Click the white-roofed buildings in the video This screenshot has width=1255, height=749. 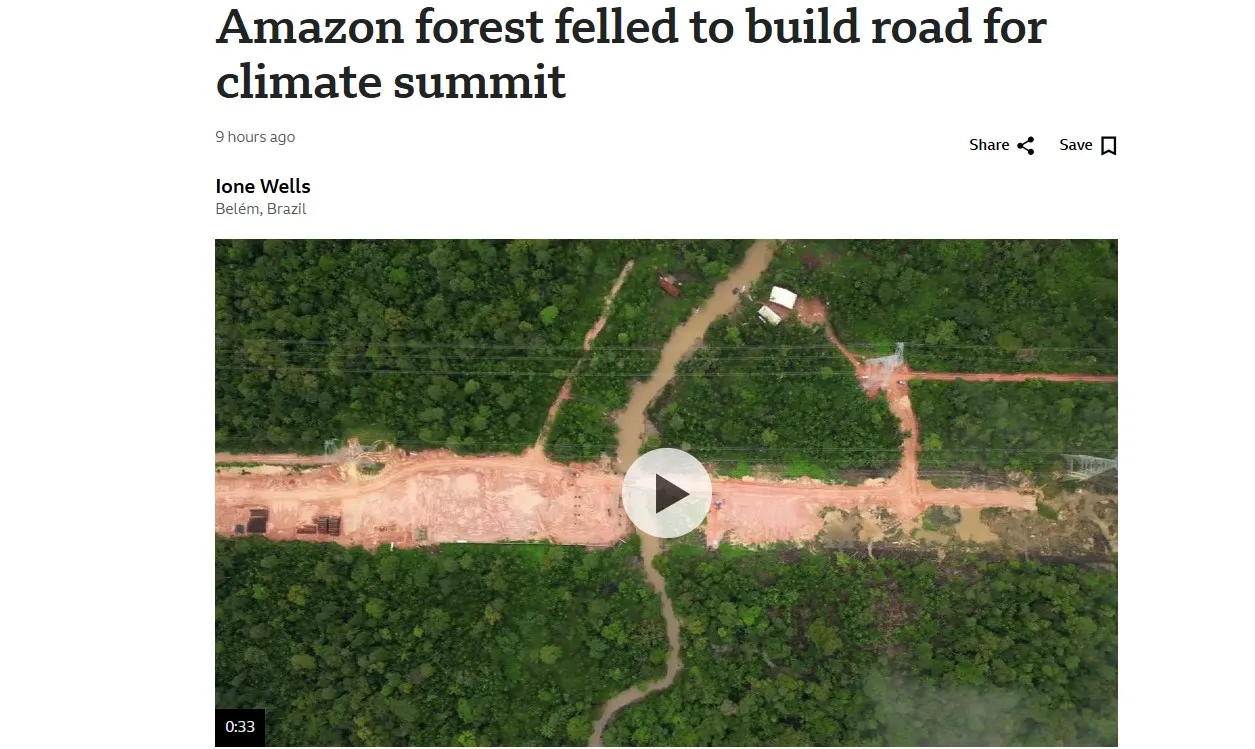pos(777,304)
